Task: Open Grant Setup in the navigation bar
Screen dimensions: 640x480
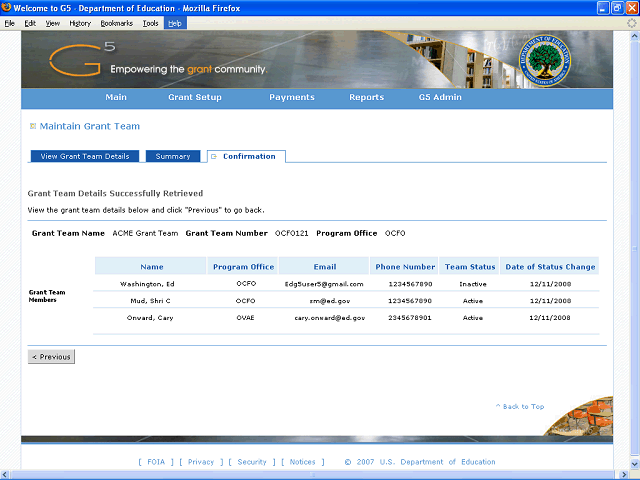Action: point(195,98)
